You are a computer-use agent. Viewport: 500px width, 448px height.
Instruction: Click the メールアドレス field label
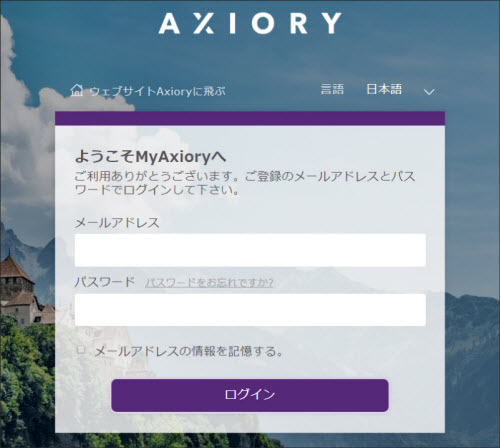tap(117, 223)
